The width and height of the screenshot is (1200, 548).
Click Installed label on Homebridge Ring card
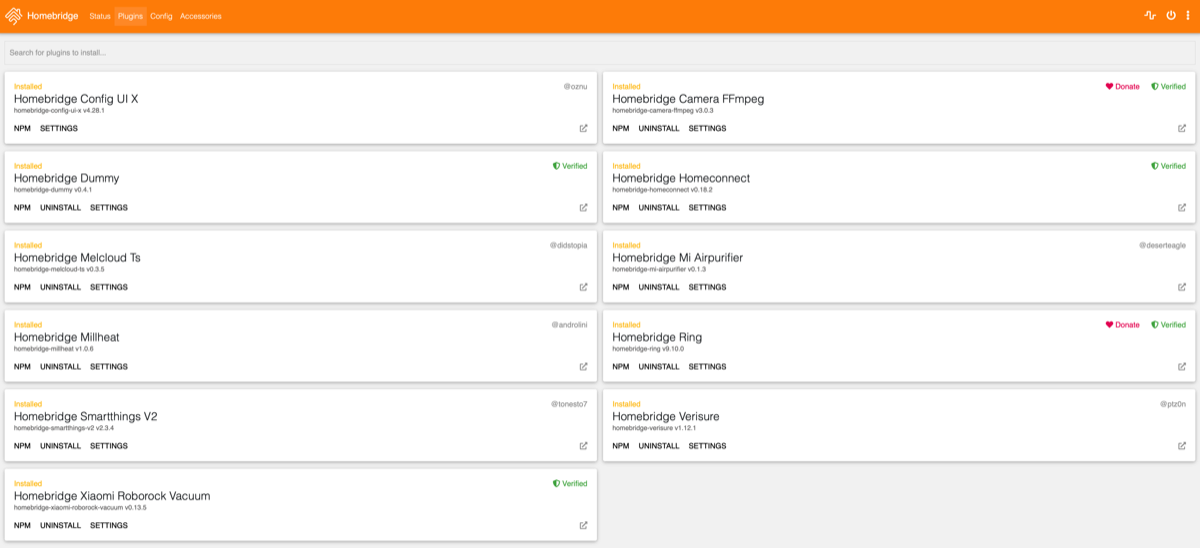click(x=626, y=325)
